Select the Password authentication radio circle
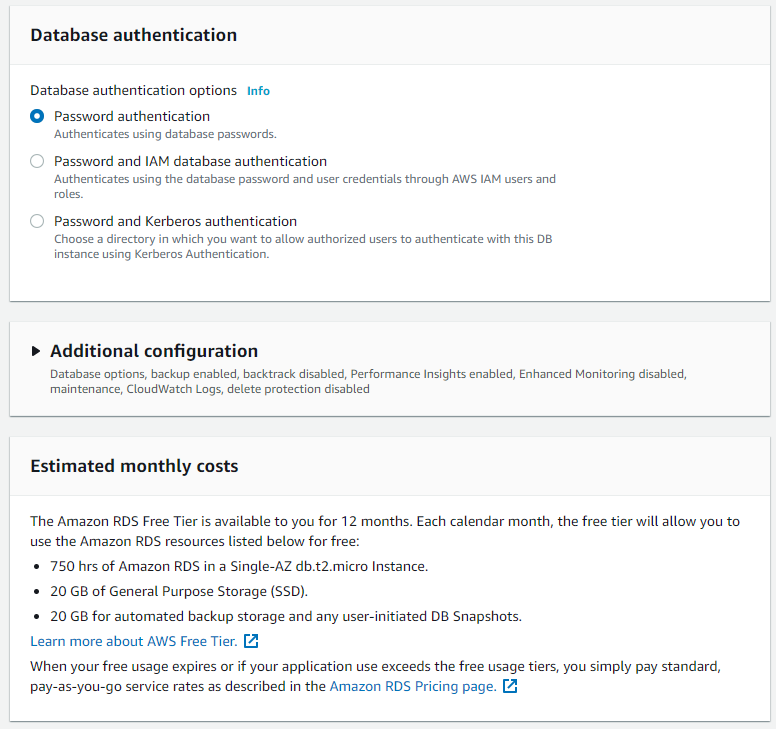The height and width of the screenshot is (729, 776). coord(37,116)
